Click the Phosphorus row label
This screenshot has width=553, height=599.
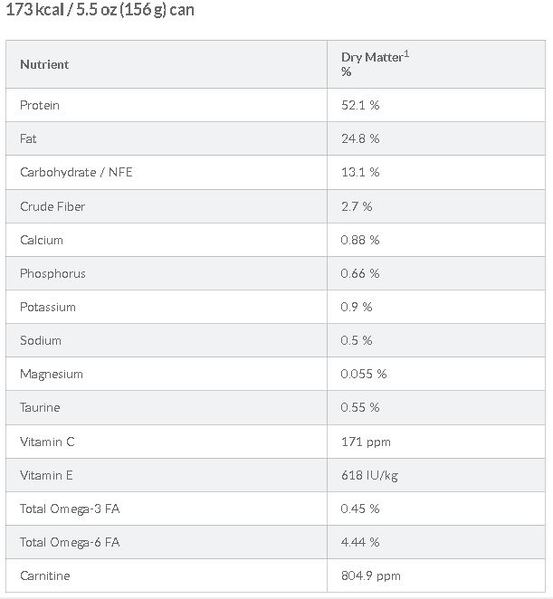coord(53,274)
